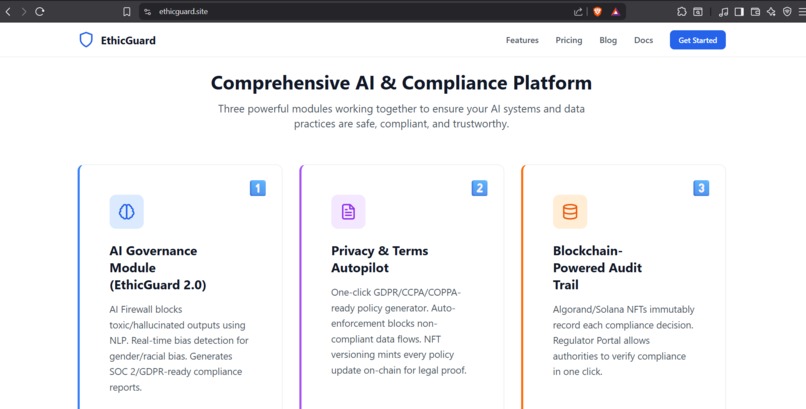Open Brave Rewards triangle icon
The height and width of the screenshot is (409, 806).
tap(615, 11)
